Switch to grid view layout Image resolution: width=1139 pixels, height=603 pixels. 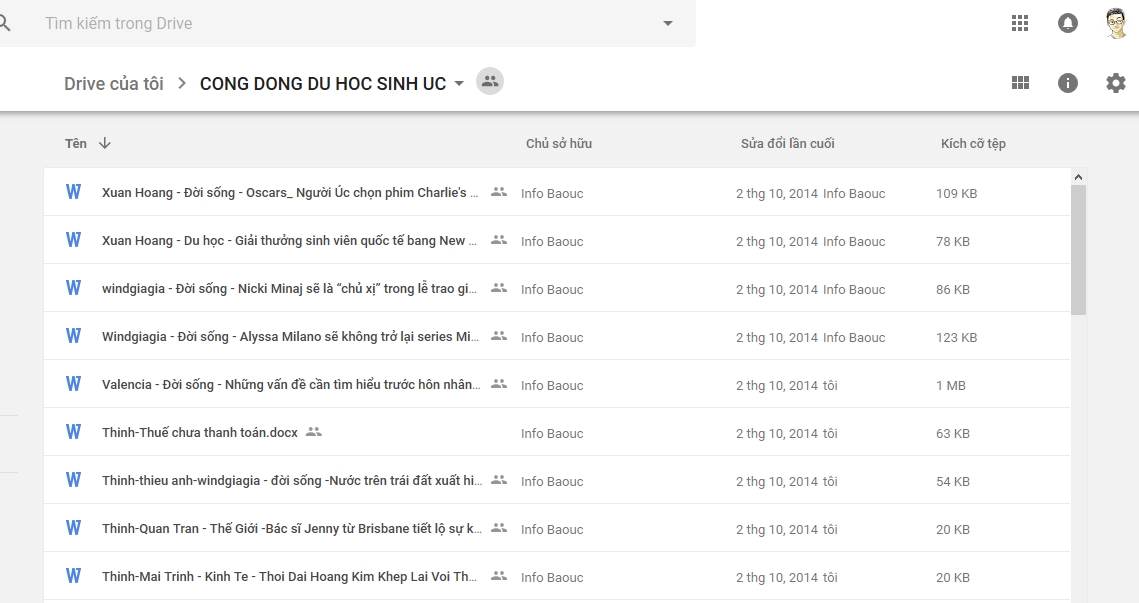[x=1021, y=83]
